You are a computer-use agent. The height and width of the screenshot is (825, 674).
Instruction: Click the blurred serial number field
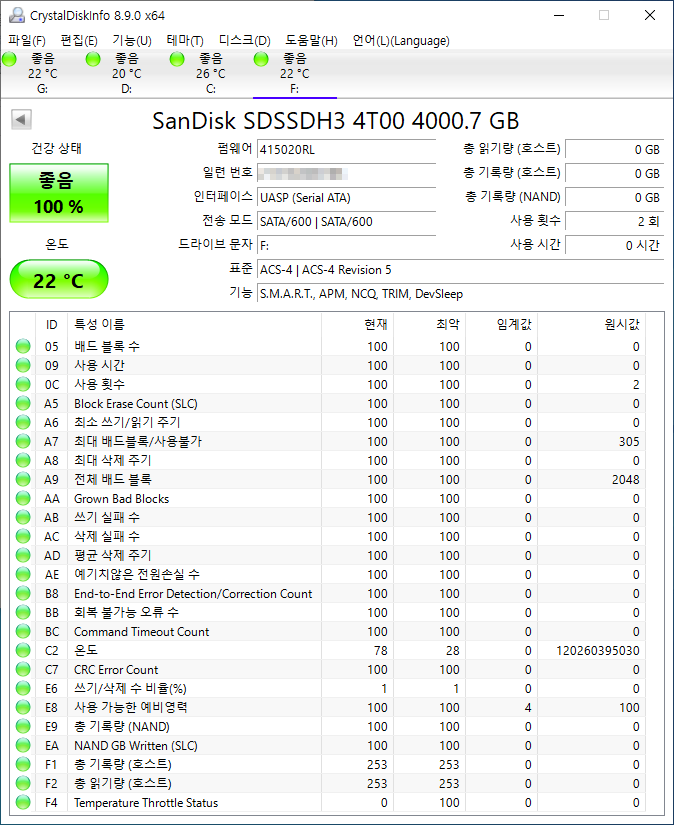[346, 173]
